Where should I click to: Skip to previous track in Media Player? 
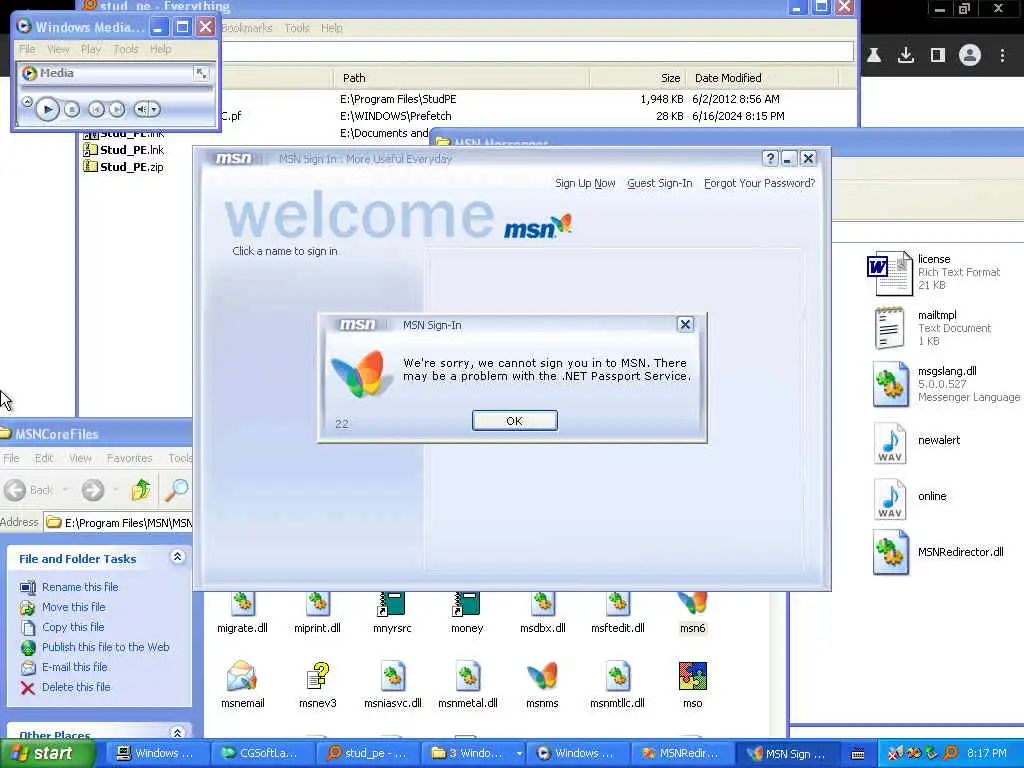click(x=95, y=110)
